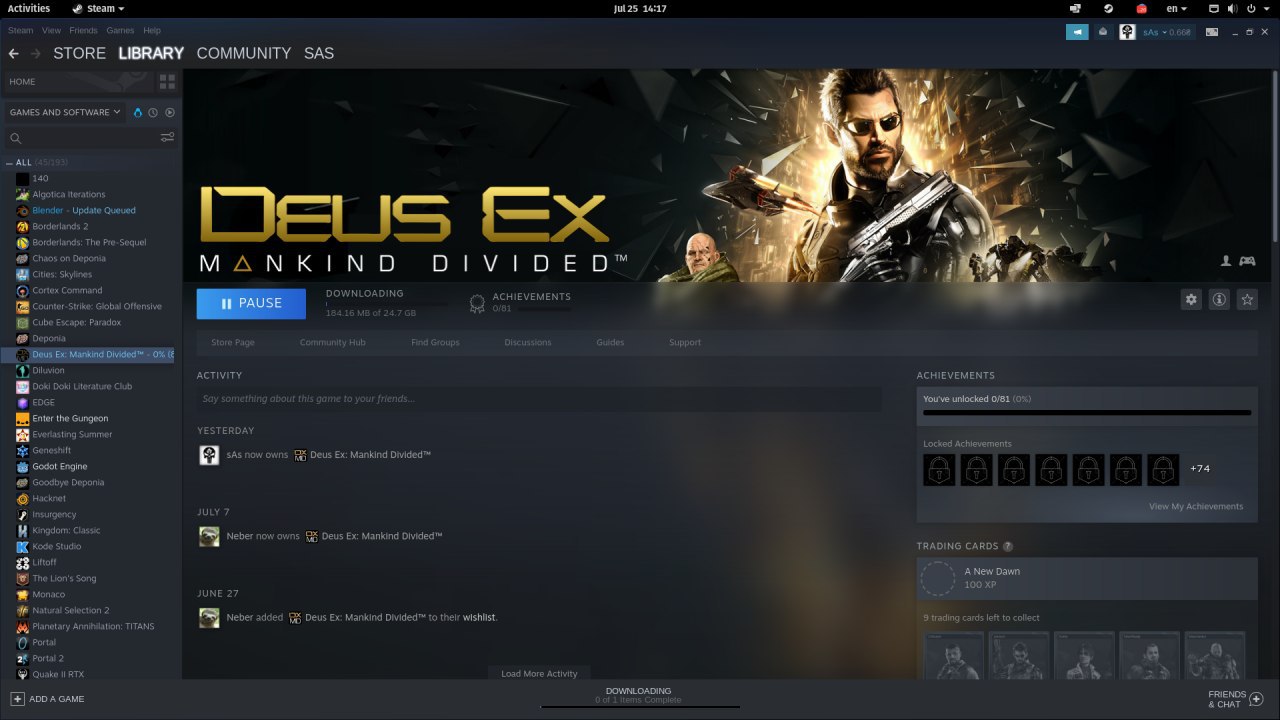
Task: Go to the STORE tab
Action: coord(79,53)
